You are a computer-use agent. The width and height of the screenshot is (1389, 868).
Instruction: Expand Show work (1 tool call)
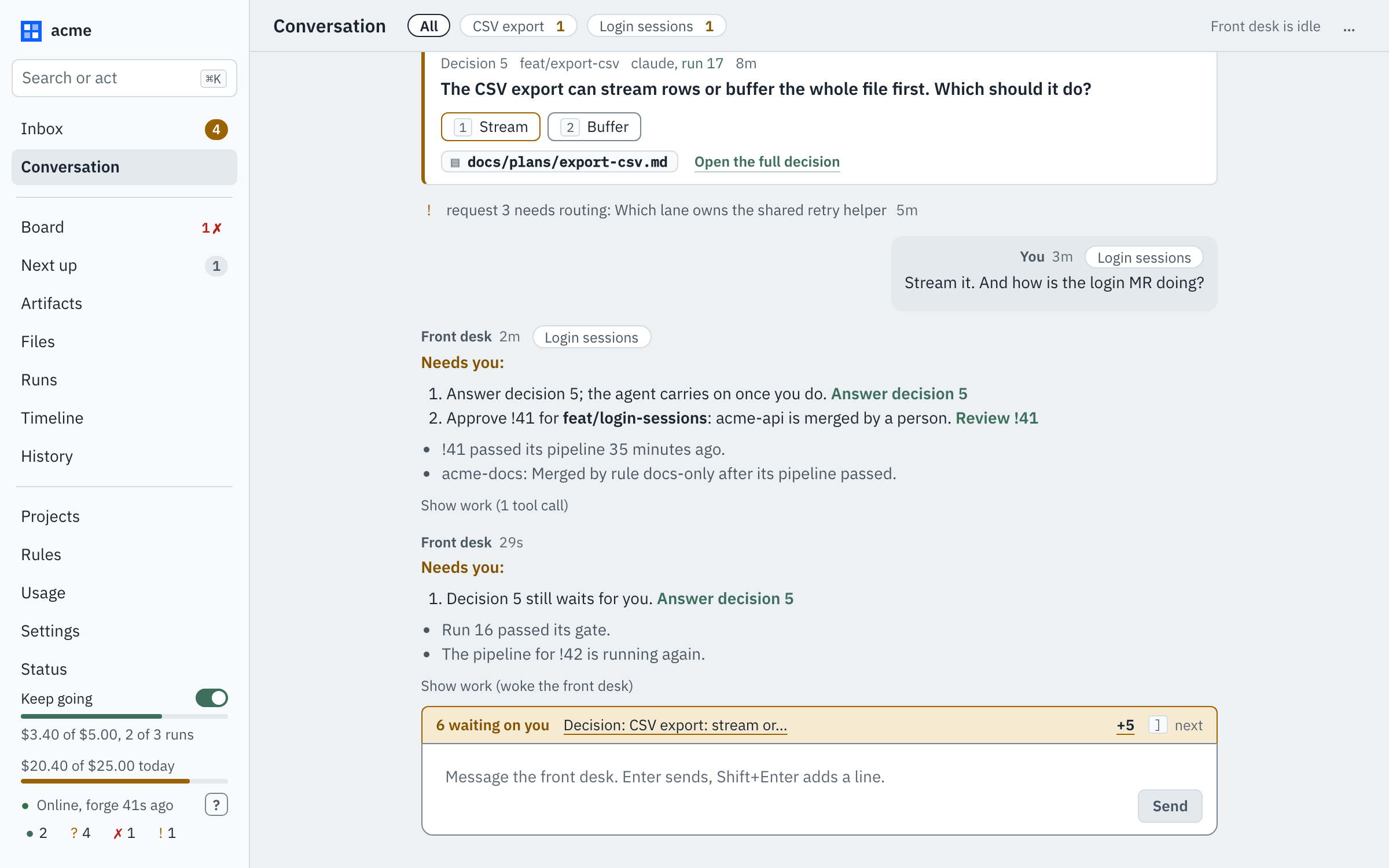click(x=494, y=506)
